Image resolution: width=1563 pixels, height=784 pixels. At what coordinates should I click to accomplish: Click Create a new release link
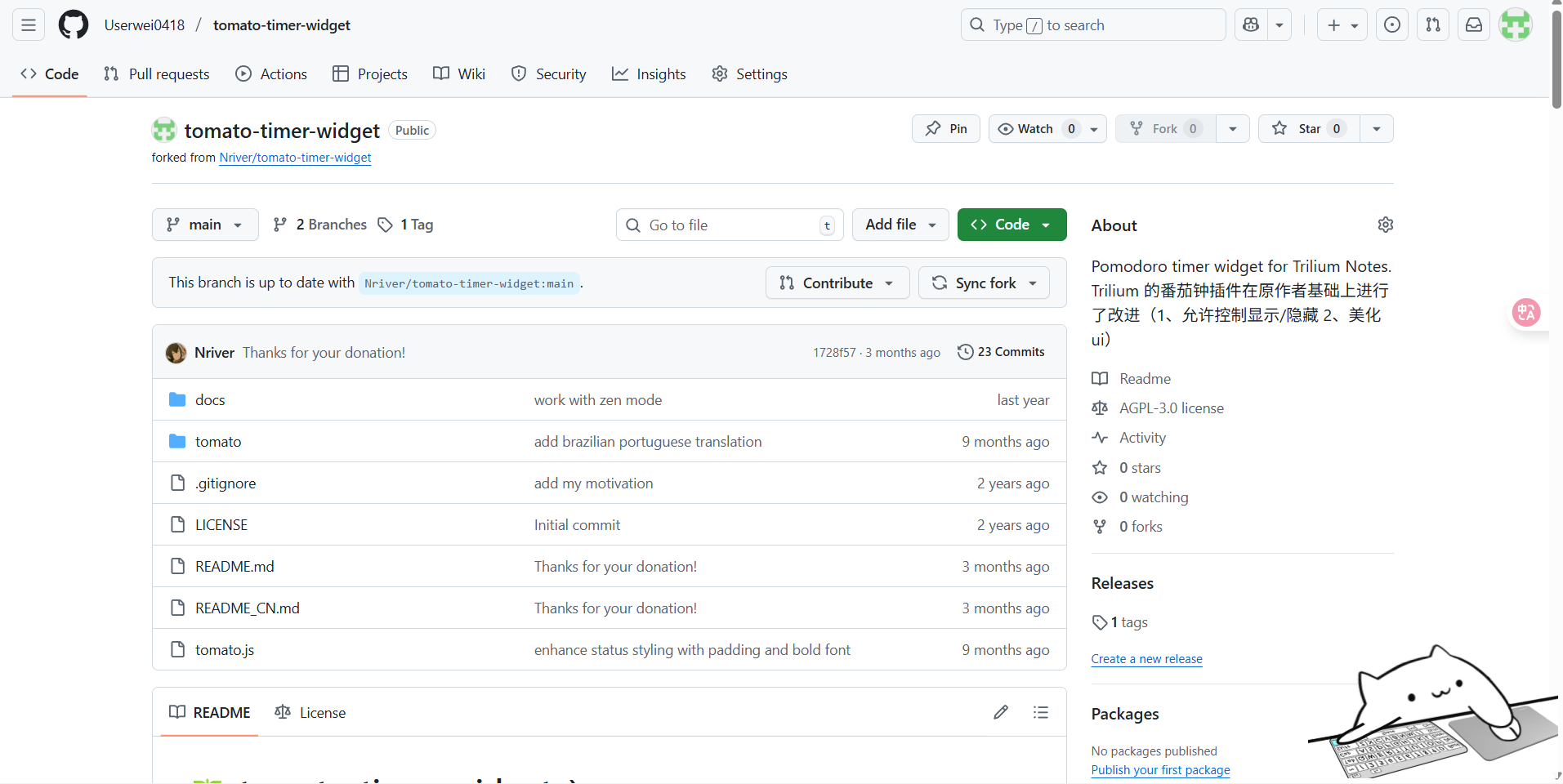(1146, 659)
